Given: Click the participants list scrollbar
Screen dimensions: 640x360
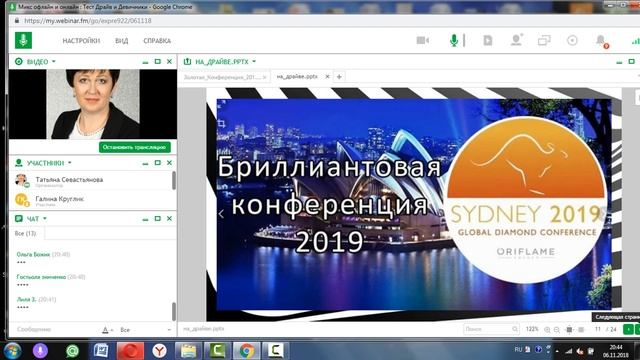Looking at the screenshot, I should [174, 181].
